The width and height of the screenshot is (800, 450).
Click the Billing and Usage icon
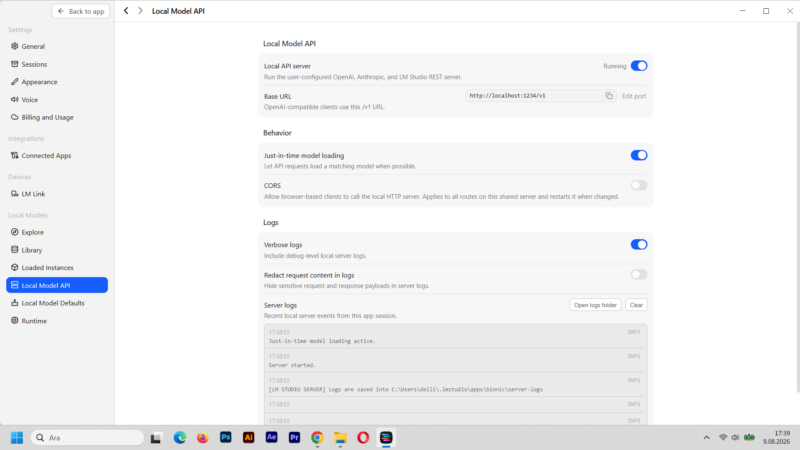14,117
